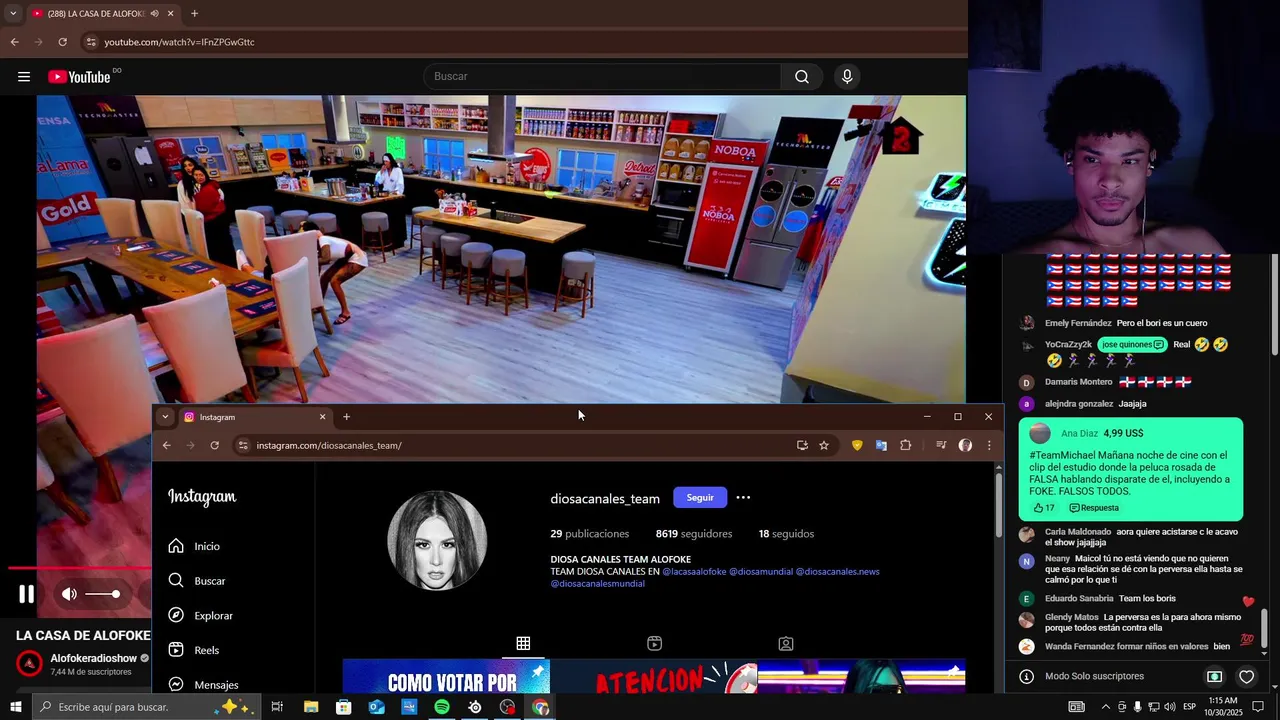Image resolution: width=1280 pixels, height=720 pixels.
Task: Click the youtube.com address bar URL
Action: (x=180, y=42)
